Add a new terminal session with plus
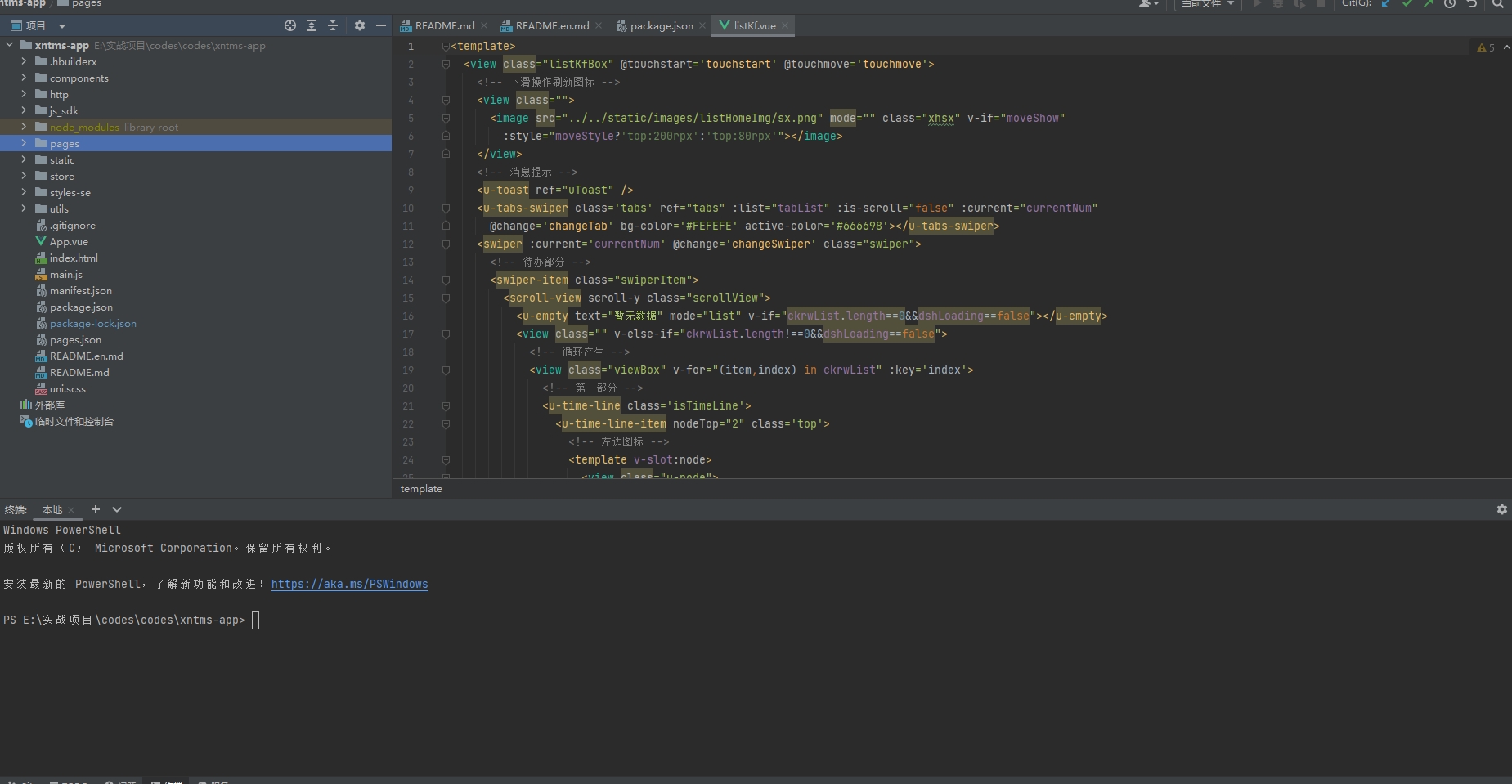 pos(95,509)
